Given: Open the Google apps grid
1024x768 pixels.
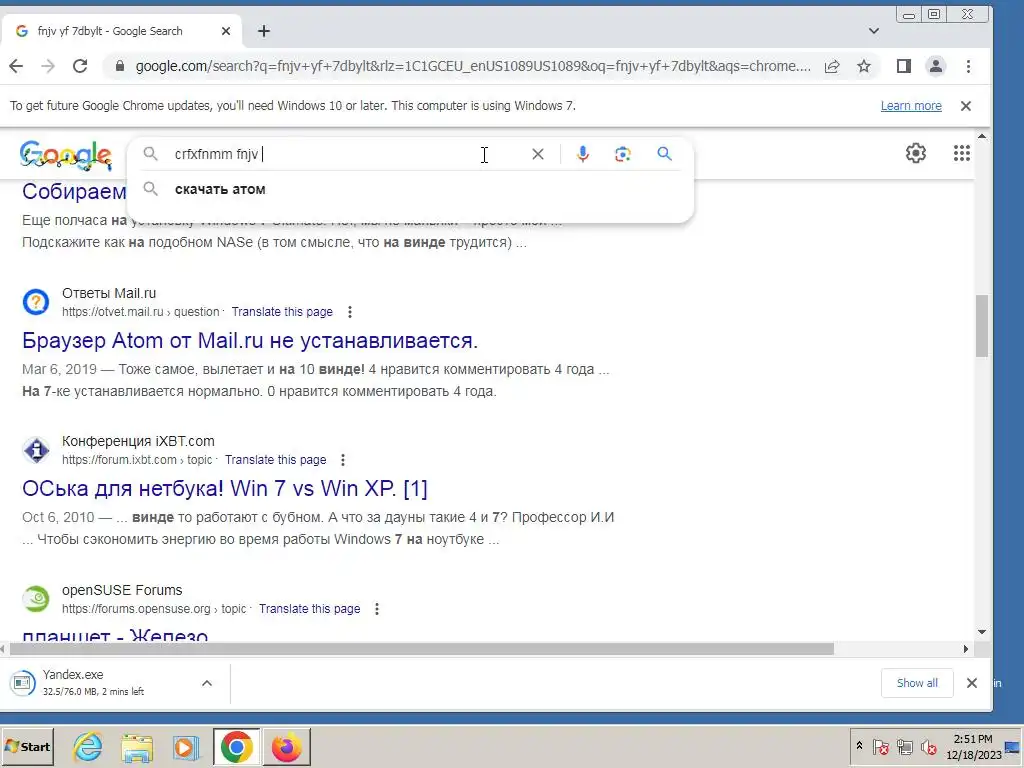Looking at the screenshot, I should [961, 153].
